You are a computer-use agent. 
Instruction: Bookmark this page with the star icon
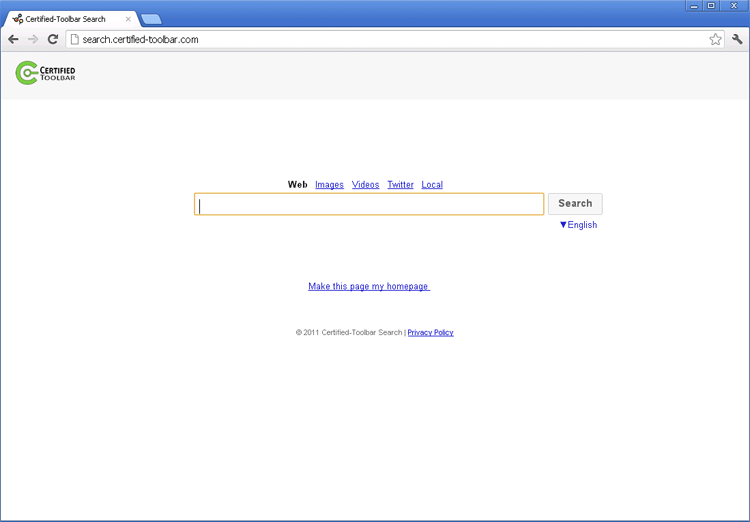pyautogui.click(x=715, y=39)
